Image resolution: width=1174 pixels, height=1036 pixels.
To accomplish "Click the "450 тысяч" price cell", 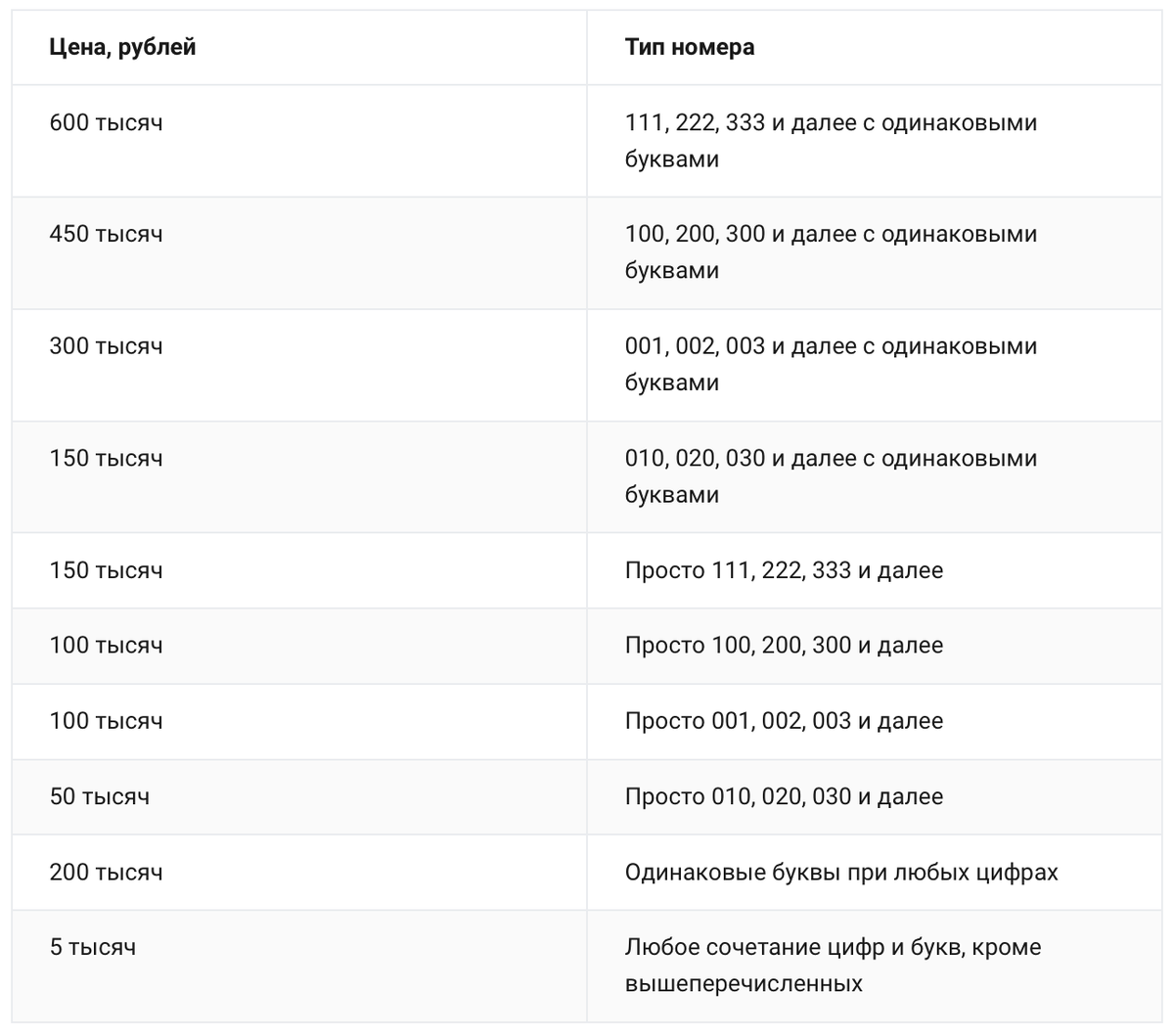I will (106, 235).
